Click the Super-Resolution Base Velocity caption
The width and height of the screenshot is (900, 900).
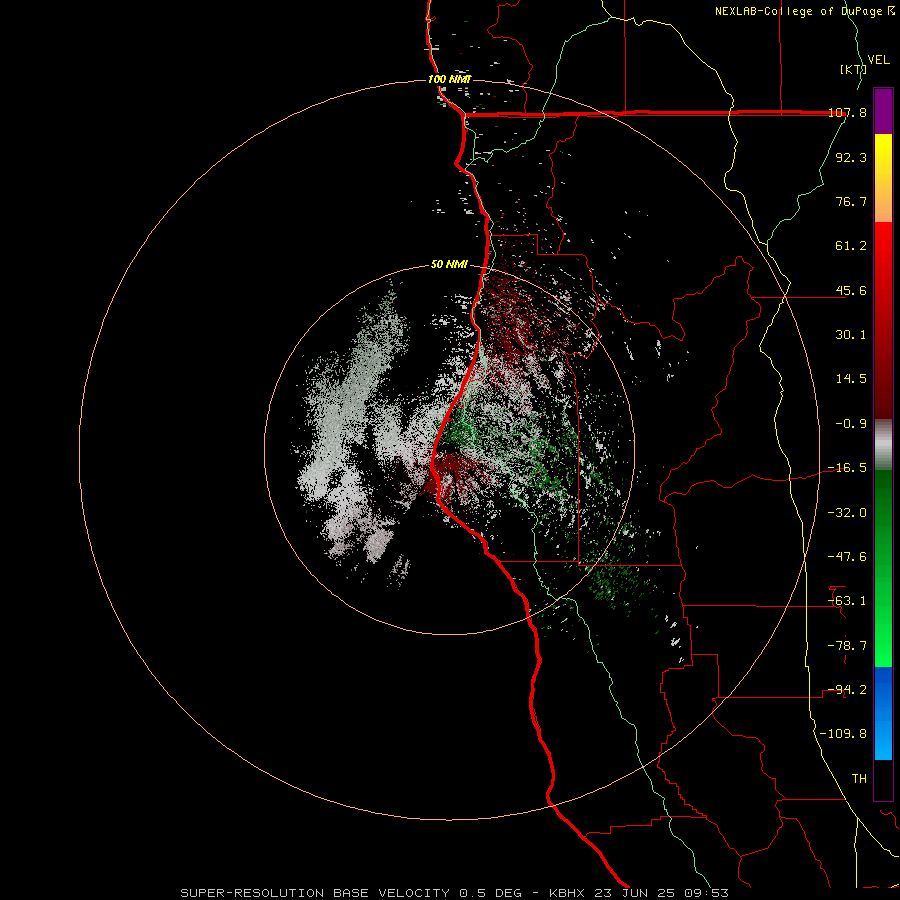[455, 893]
